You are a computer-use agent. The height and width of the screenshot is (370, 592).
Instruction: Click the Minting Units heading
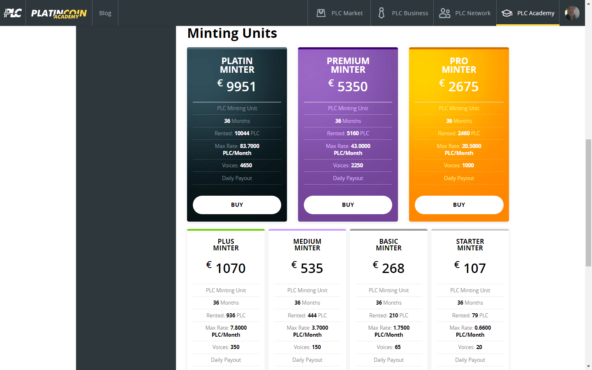click(x=232, y=33)
